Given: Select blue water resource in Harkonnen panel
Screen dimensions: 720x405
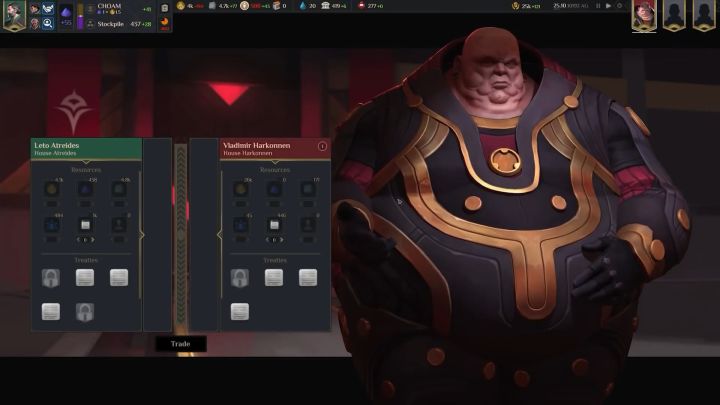Looking at the screenshot, I should click(x=241, y=225).
